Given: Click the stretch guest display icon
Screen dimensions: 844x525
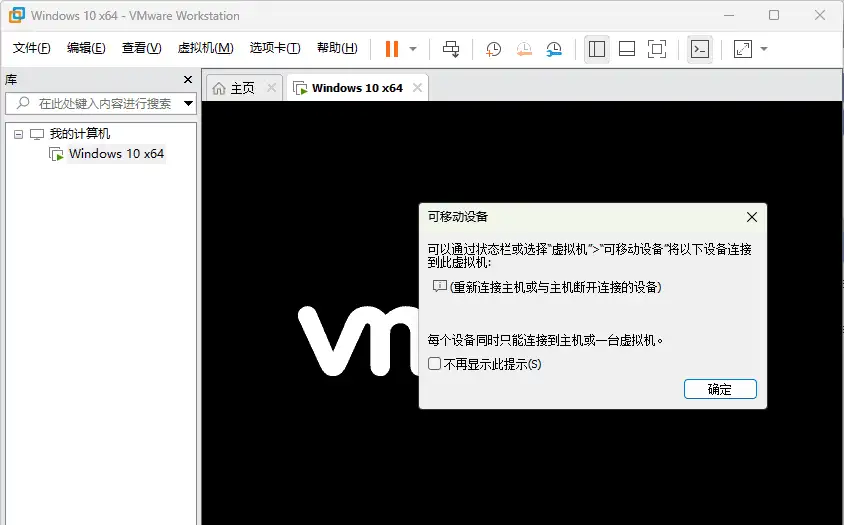Looking at the screenshot, I should pyautogui.click(x=743, y=49).
